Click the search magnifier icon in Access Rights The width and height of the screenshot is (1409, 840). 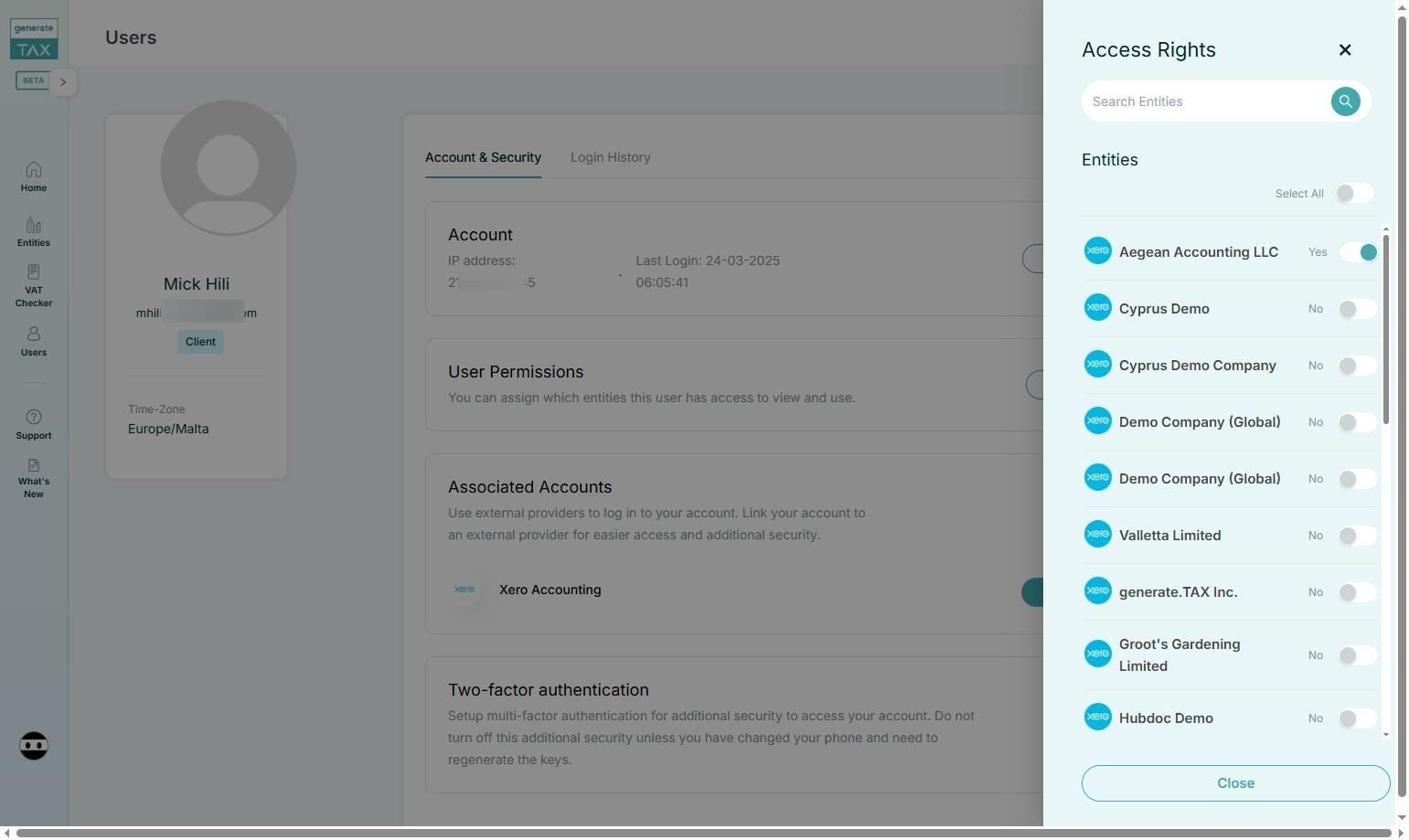(1345, 101)
